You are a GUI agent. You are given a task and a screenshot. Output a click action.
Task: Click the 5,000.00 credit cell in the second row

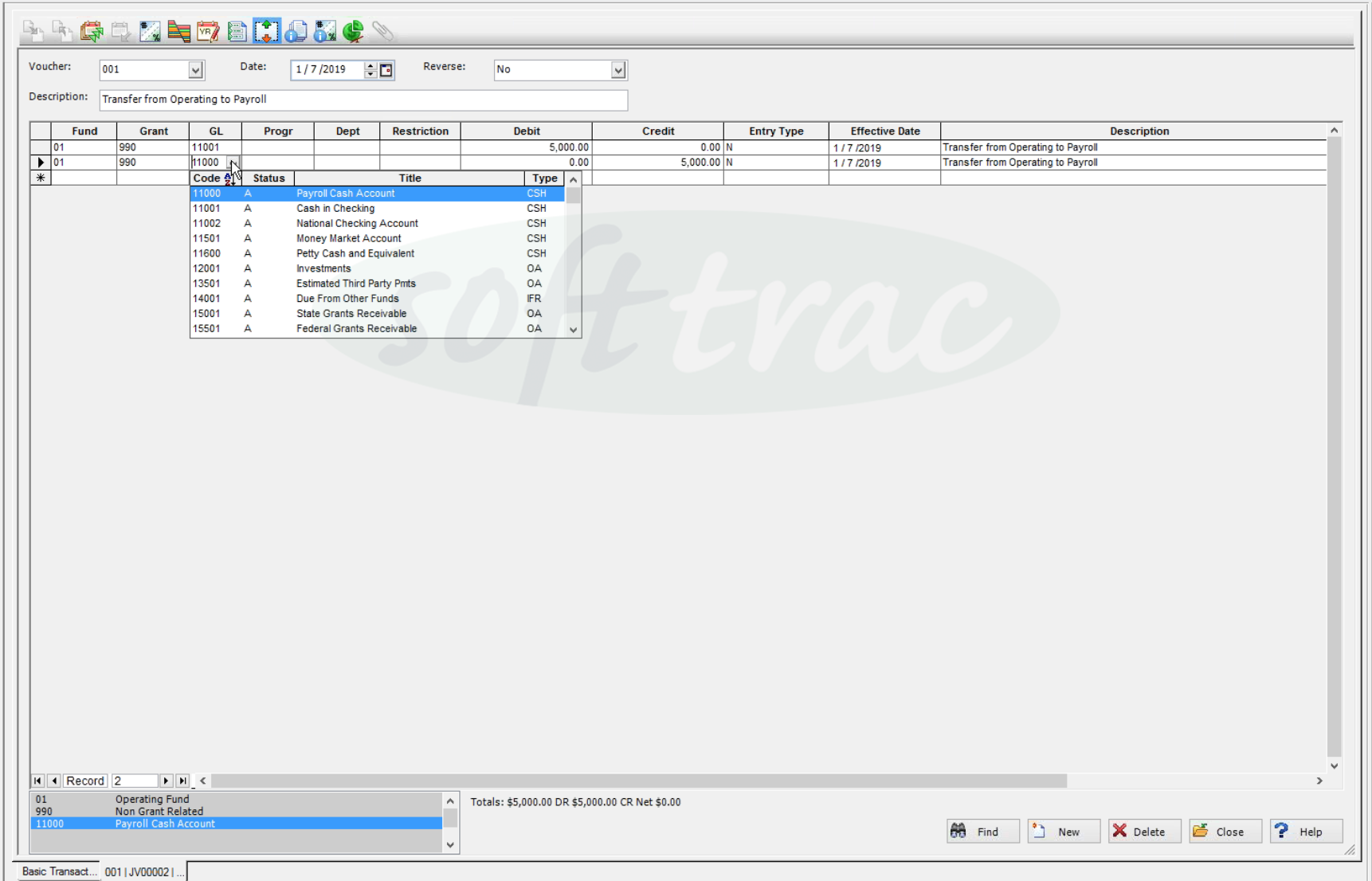(x=658, y=162)
